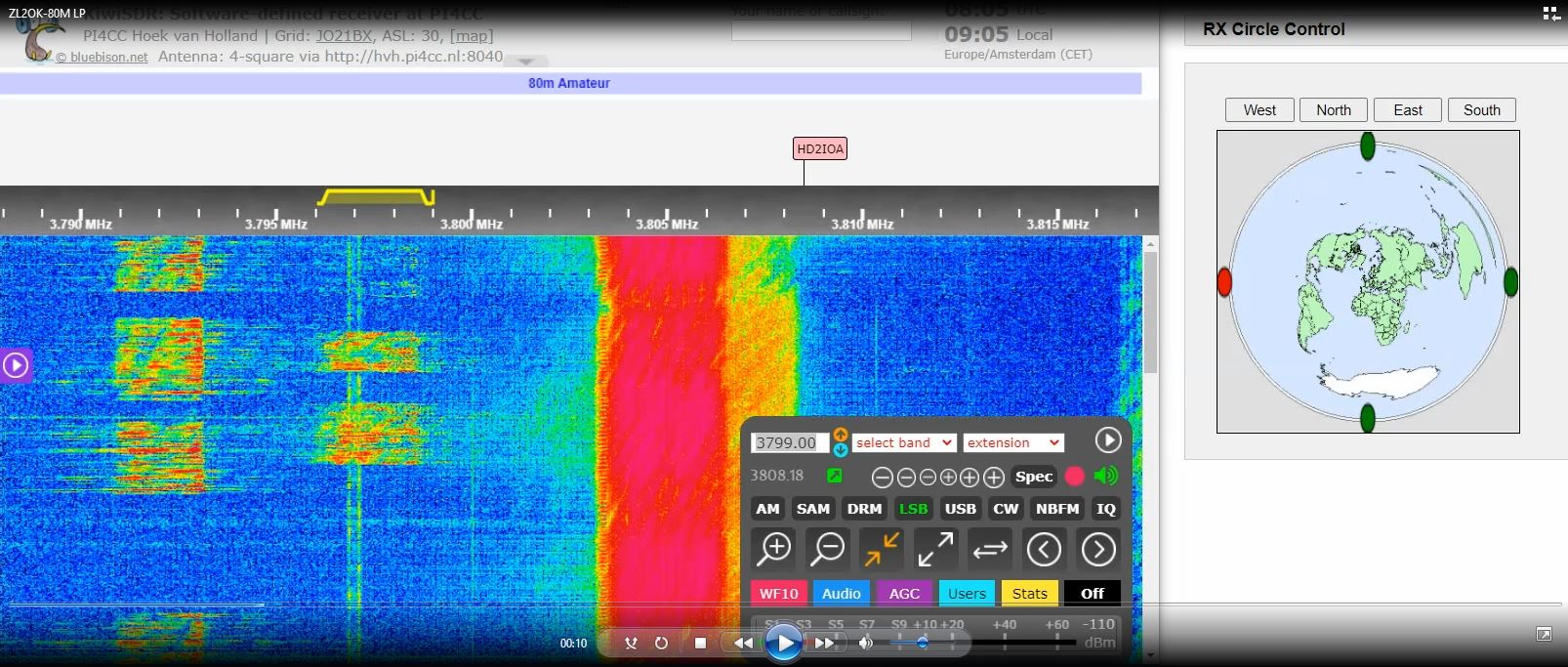1568x667 pixels.
Task: Click the max zoom-out expand arrows icon
Action: pyautogui.click(x=935, y=550)
